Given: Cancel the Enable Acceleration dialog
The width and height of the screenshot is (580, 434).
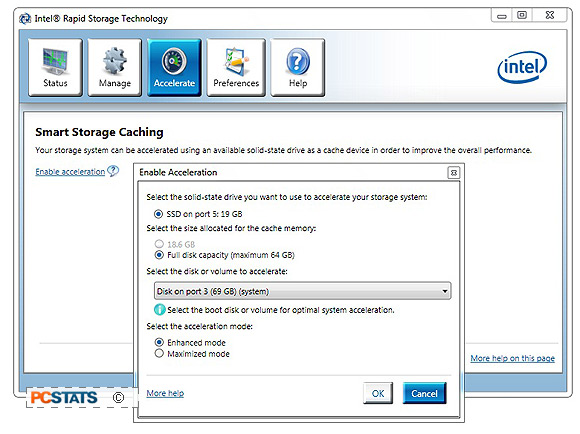Looking at the screenshot, I should tap(424, 393).
